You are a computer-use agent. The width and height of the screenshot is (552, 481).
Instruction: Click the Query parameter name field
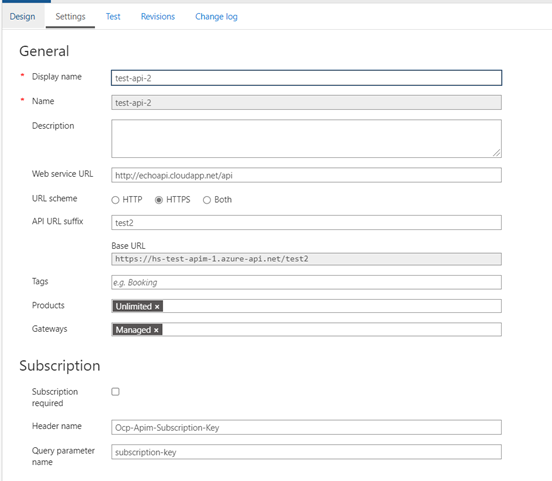(306, 452)
